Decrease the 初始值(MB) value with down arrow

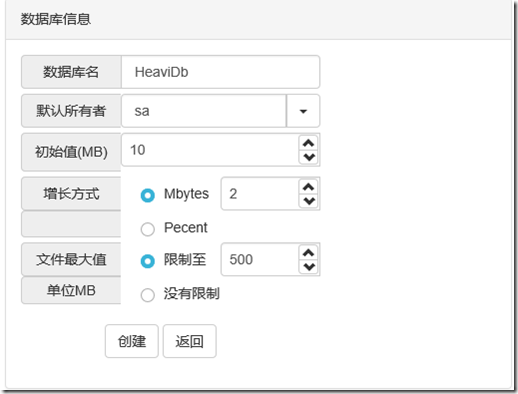309,157
